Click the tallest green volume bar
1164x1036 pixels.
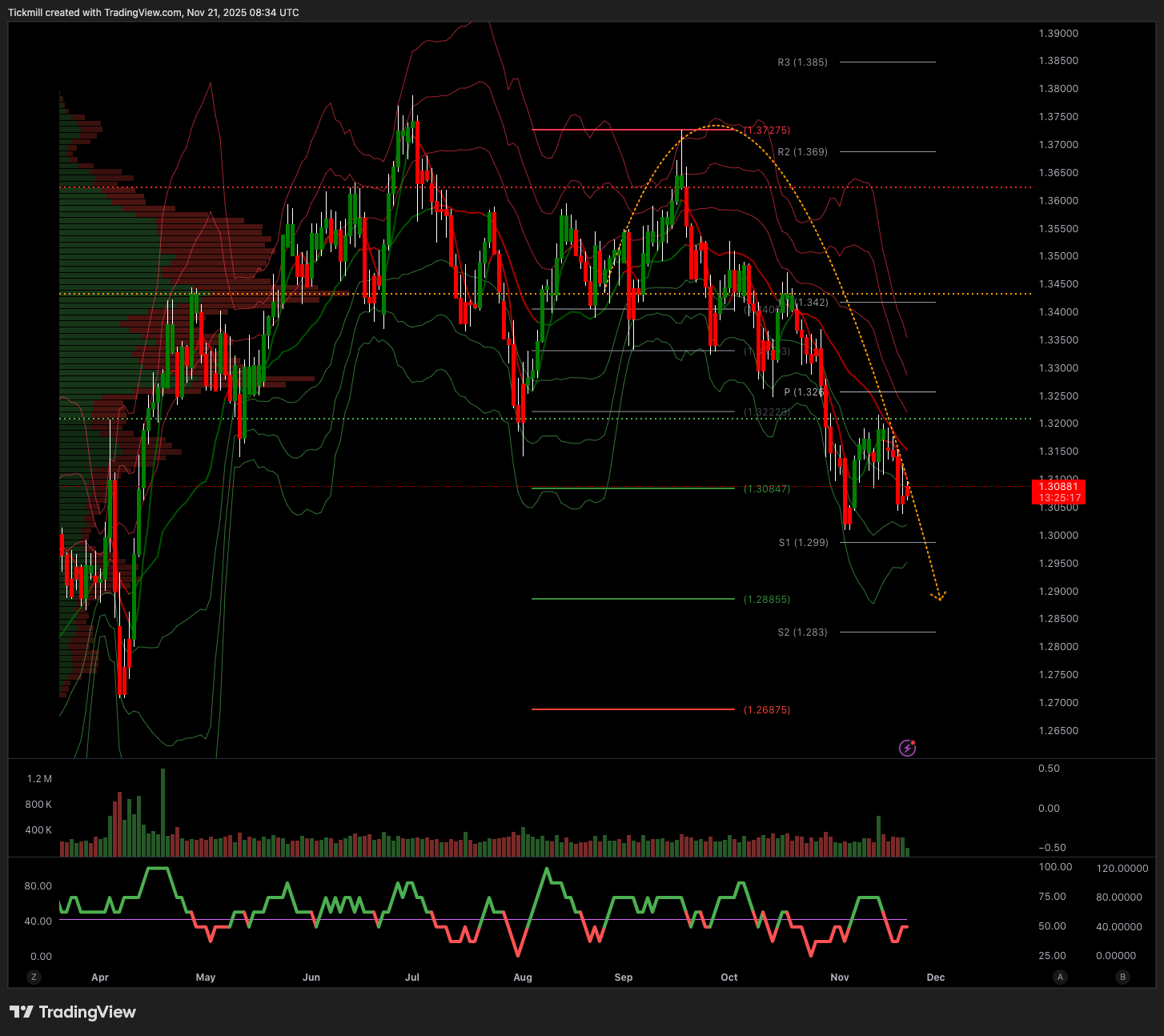163,813
